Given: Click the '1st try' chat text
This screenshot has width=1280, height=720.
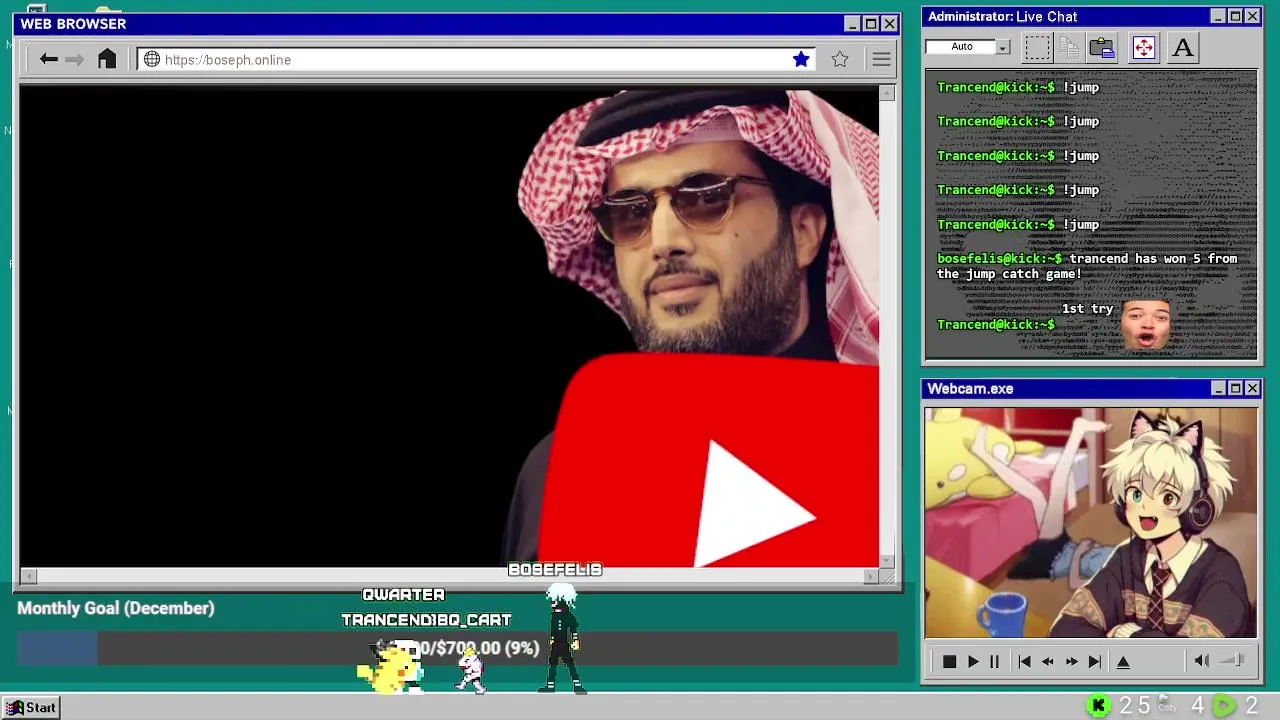Looking at the screenshot, I should click(1087, 309).
